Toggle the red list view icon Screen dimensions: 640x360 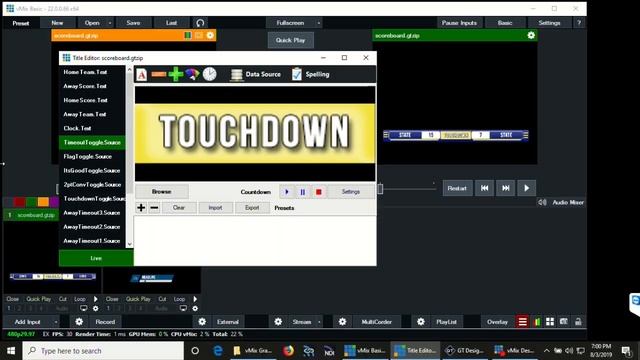pos(522,322)
